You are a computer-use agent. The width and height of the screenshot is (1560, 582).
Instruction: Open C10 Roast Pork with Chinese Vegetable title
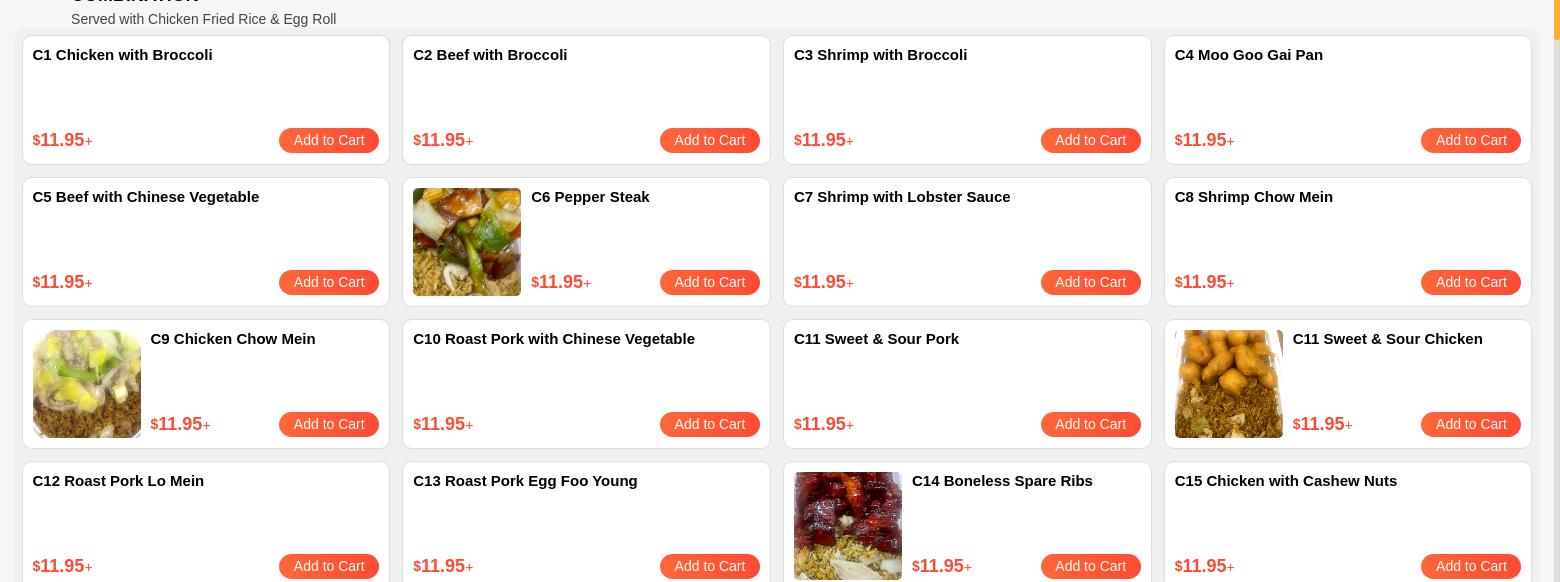click(x=553, y=339)
